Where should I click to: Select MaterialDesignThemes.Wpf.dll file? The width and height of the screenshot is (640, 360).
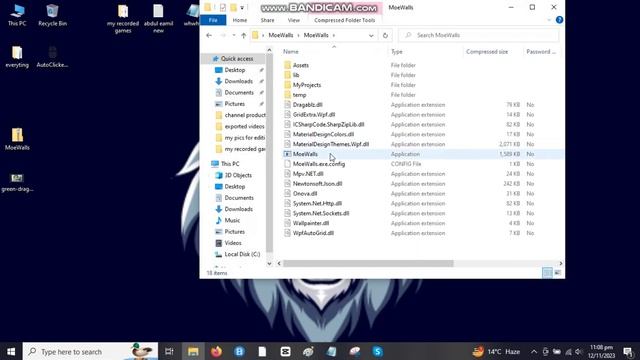pos(331,144)
